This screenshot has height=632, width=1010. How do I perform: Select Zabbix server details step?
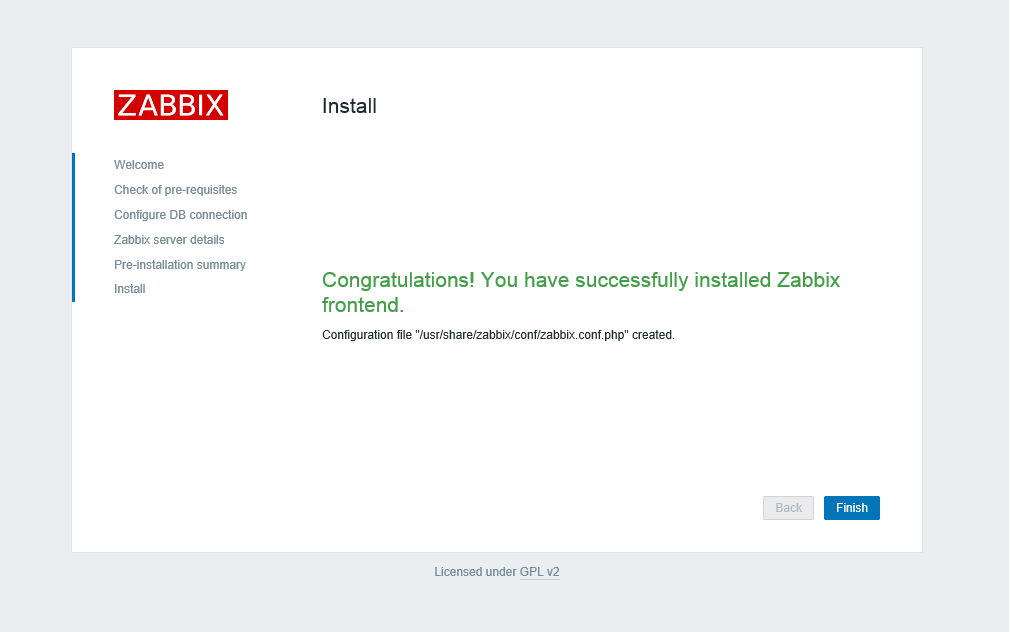point(169,240)
